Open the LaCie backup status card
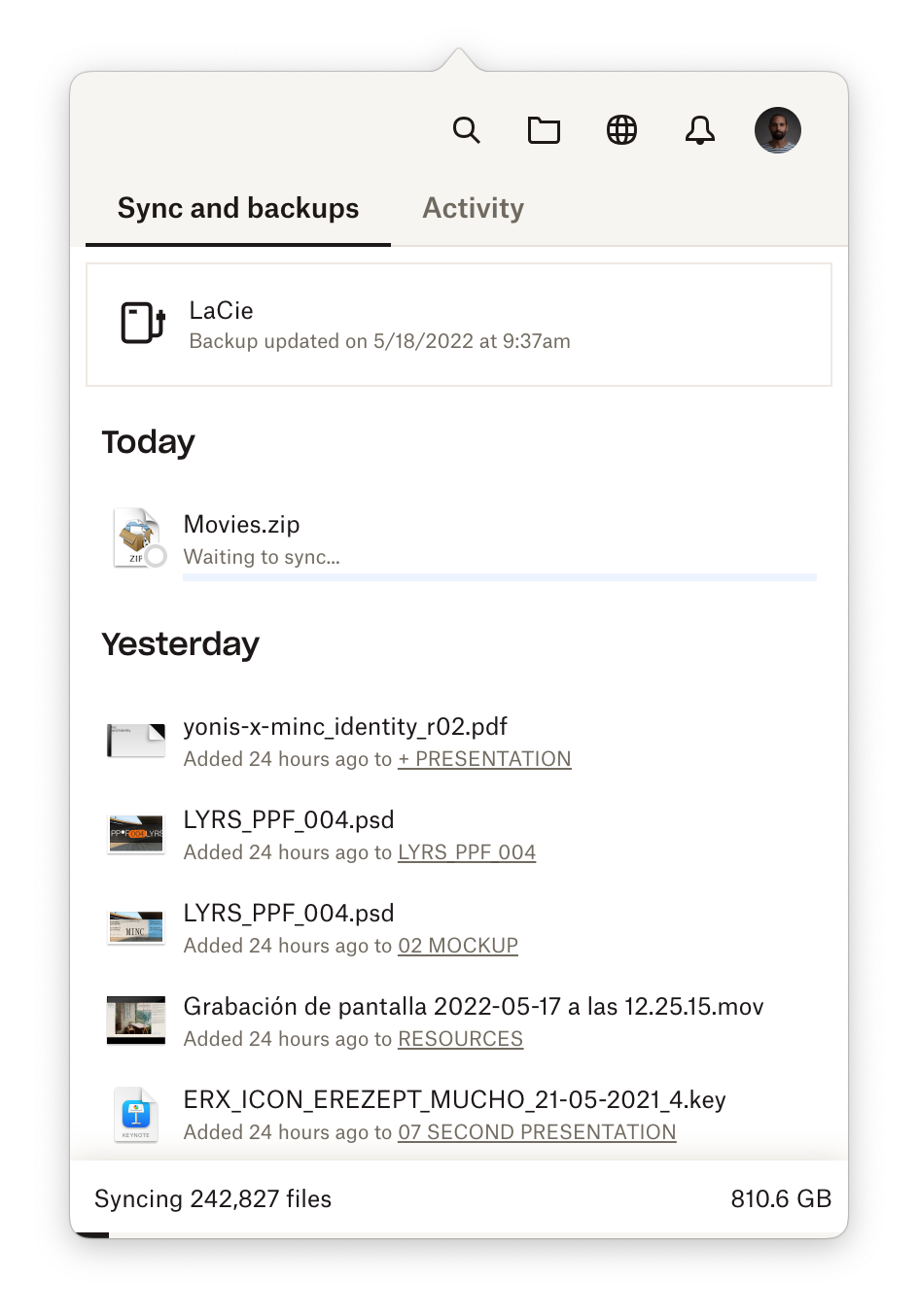918x1316 pixels. coord(459,325)
